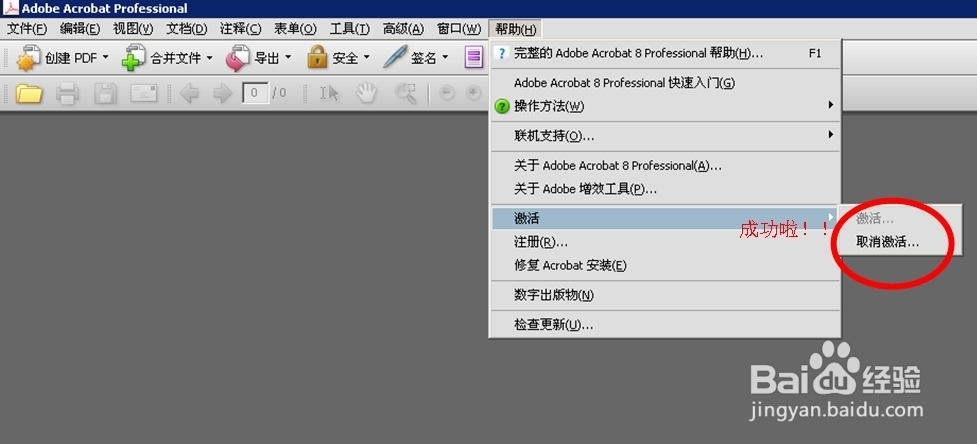The image size is (977, 444).
Task: Expand the 导出 dropdown arrow
Action: coord(288,57)
